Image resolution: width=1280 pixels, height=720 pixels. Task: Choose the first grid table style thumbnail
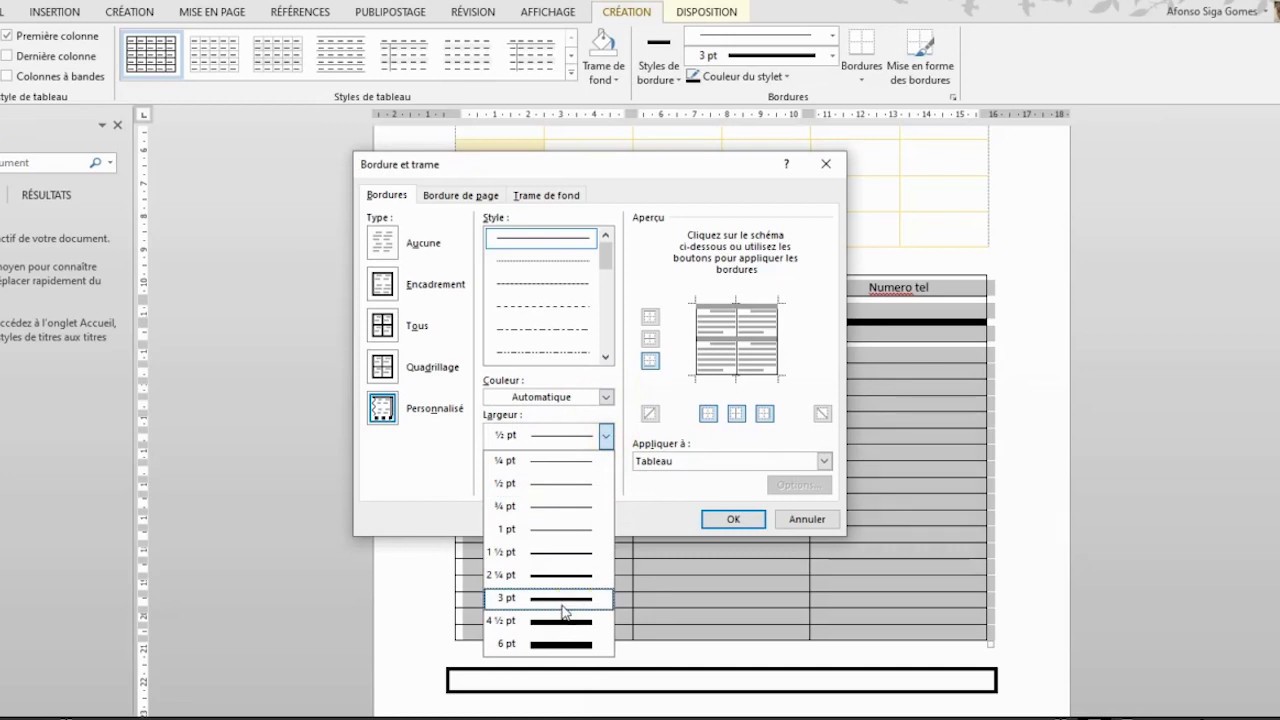(151, 54)
